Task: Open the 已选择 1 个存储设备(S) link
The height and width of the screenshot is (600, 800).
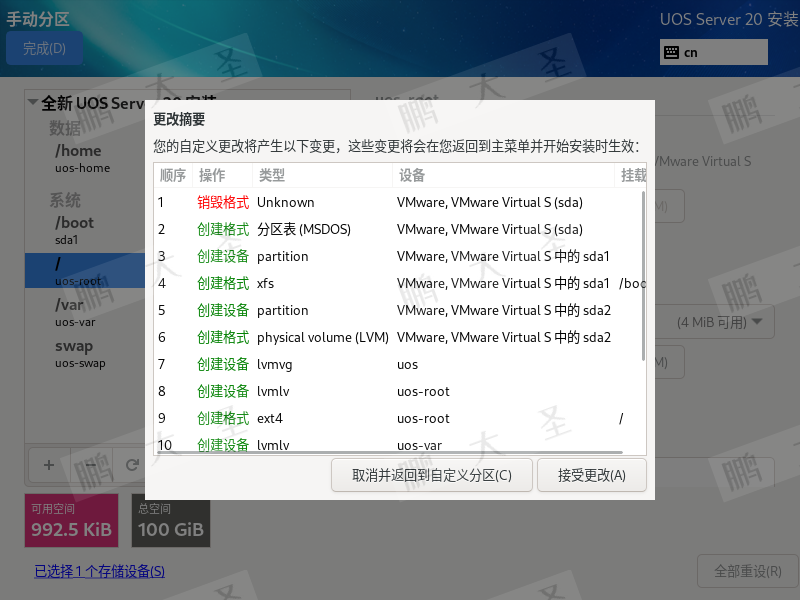Action: tap(99, 571)
